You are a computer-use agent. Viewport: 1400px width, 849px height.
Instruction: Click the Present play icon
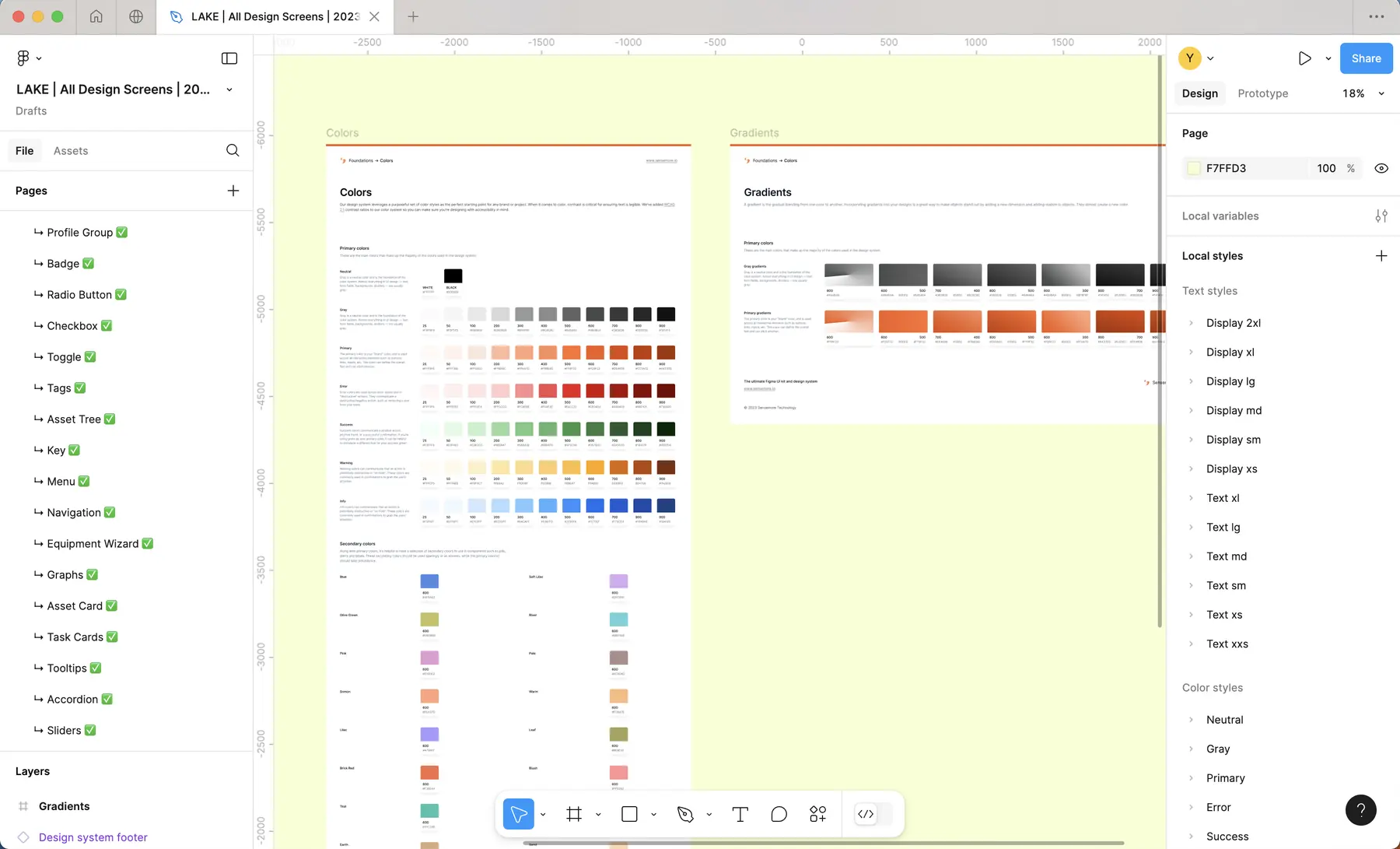[1305, 58]
